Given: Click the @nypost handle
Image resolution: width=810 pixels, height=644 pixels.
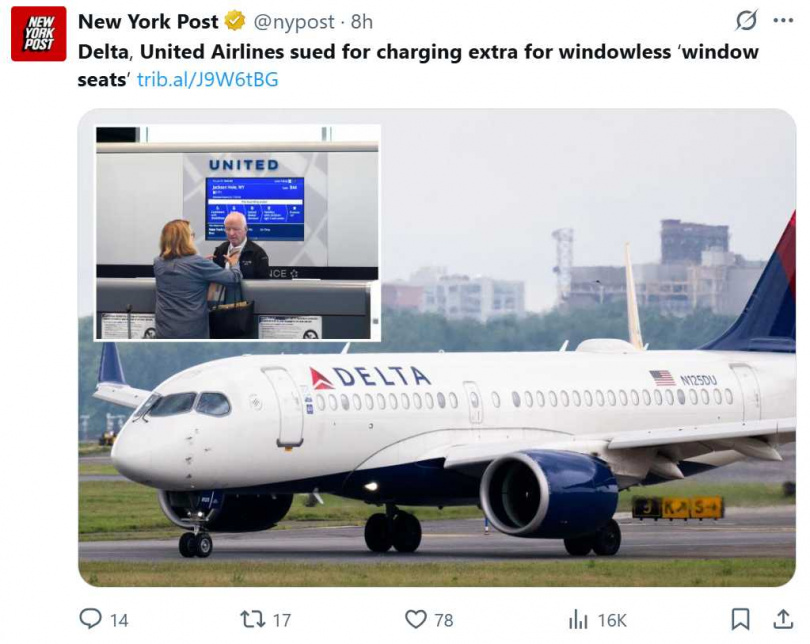Looking at the screenshot, I should coord(294,22).
